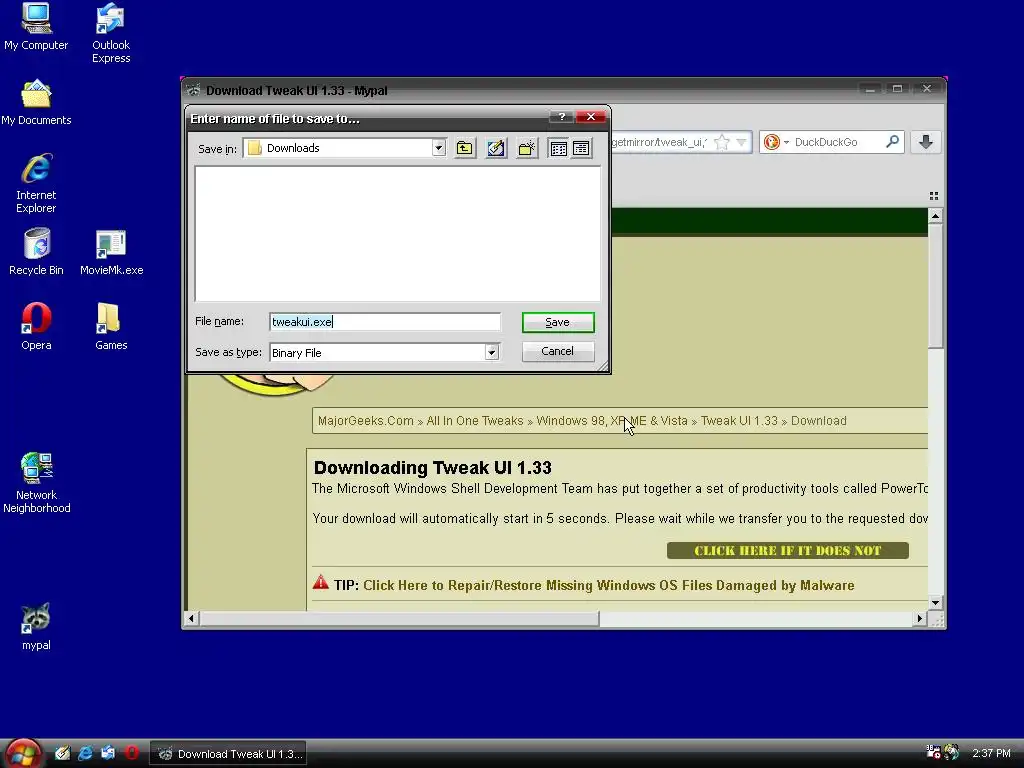Expand the Save as type dropdown arrow

(x=492, y=353)
